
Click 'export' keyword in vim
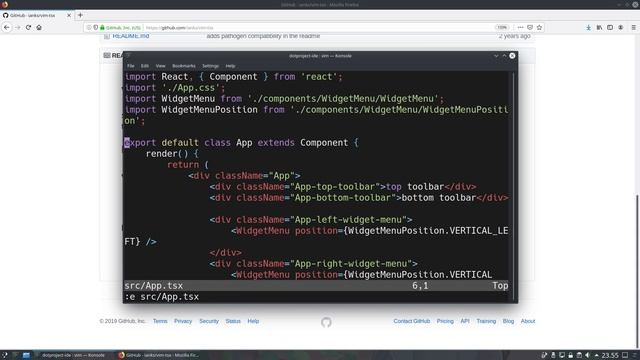coord(140,143)
